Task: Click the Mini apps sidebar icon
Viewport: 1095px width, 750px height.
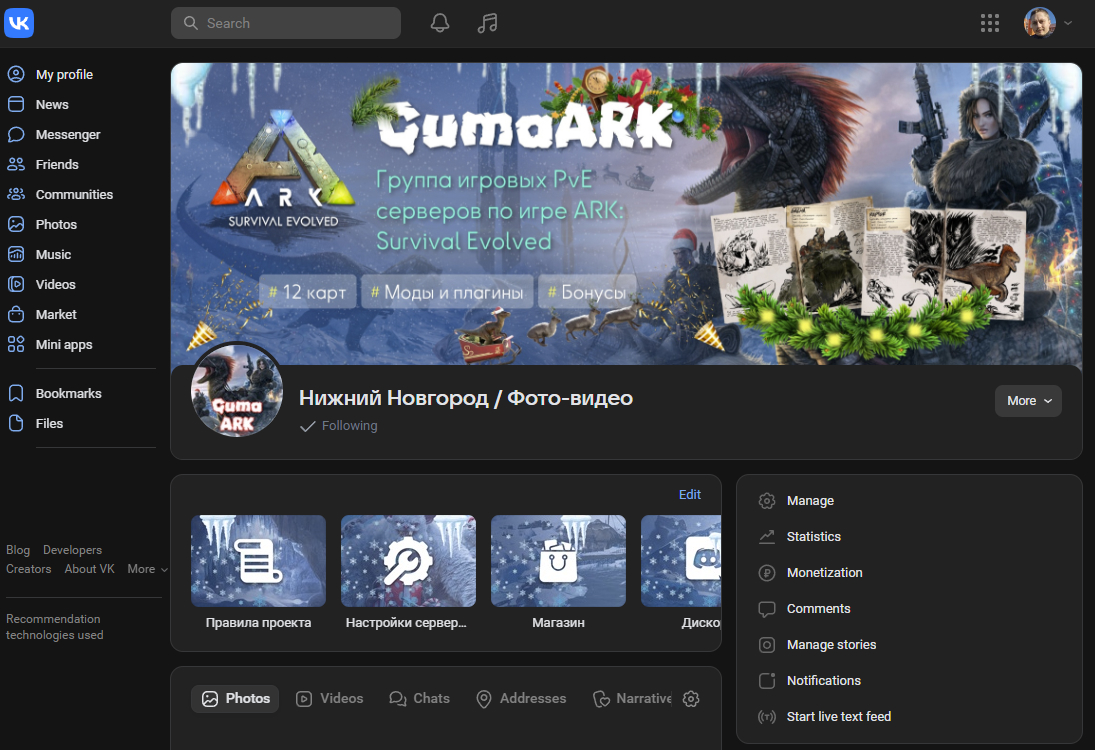Action: pos(16,344)
